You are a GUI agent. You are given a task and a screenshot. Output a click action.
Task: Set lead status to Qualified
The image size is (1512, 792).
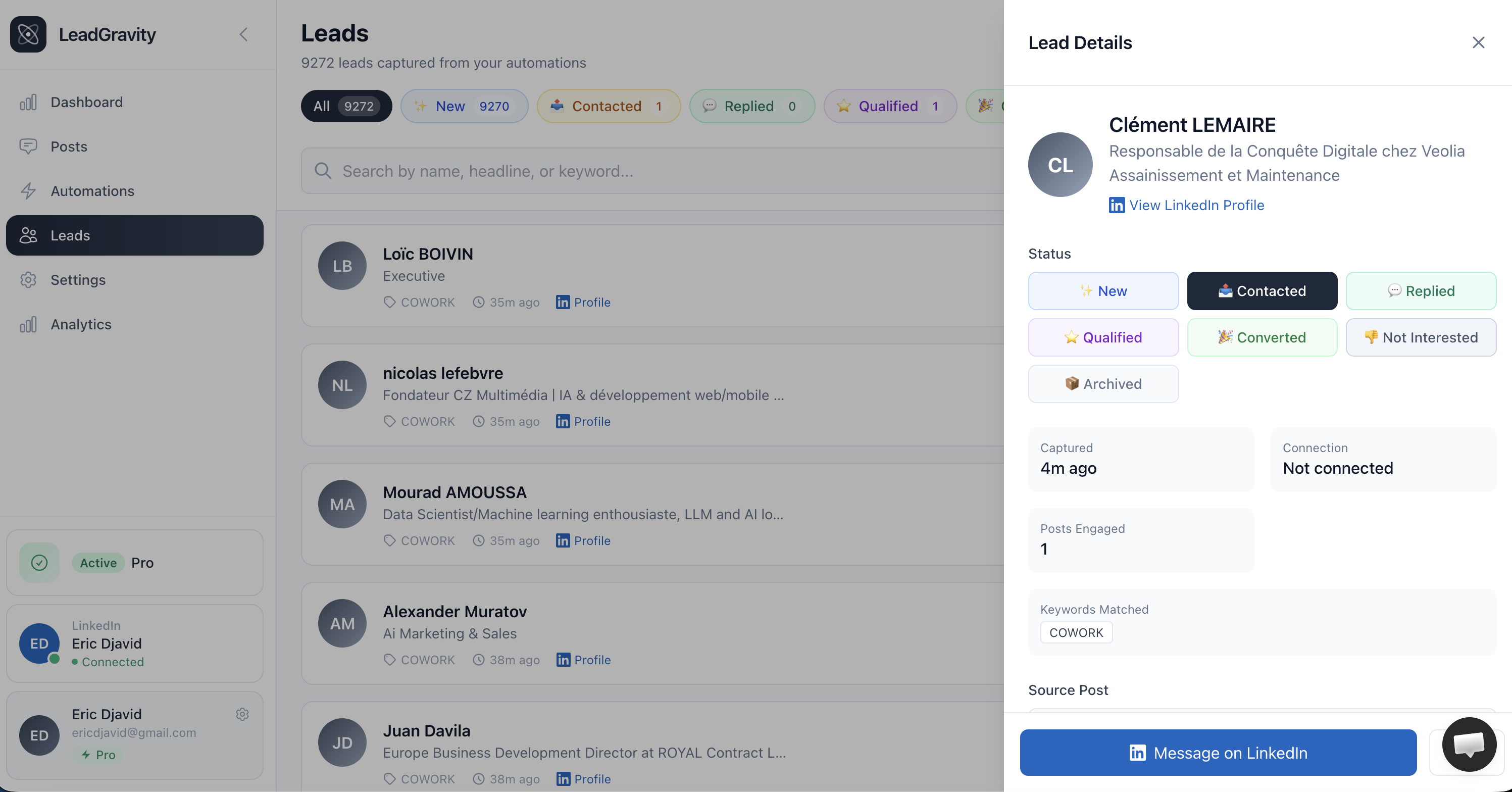(1103, 337)
